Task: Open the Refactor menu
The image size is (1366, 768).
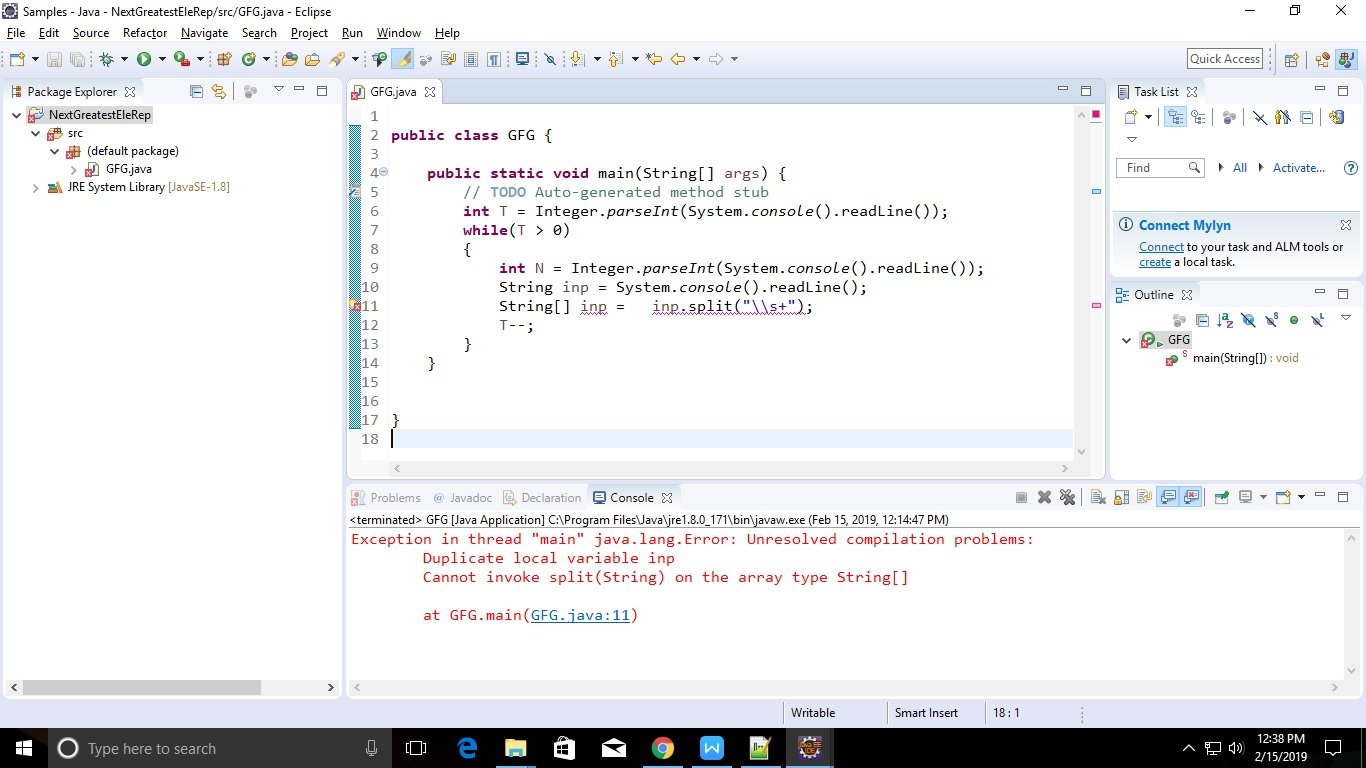Action: tap(145, 33)
